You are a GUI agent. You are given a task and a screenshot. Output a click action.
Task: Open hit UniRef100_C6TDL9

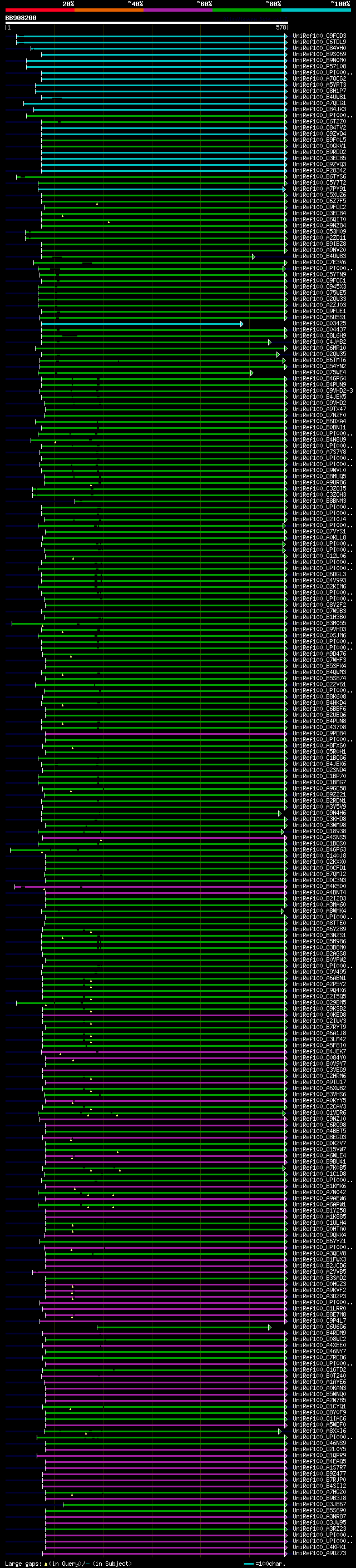(x=319, y=42)
